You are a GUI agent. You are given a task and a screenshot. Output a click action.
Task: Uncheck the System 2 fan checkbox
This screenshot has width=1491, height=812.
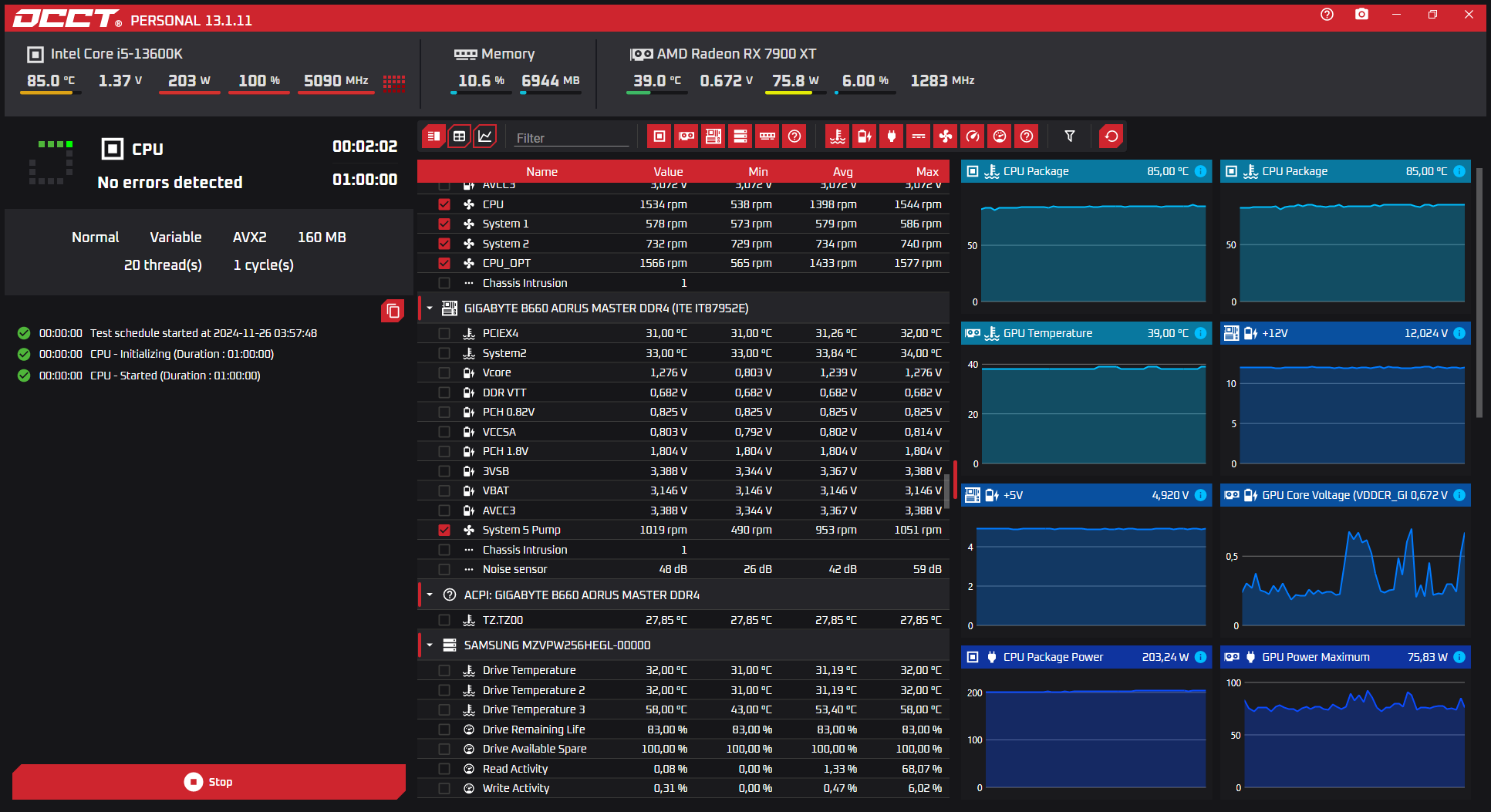(x=444, y=244)
